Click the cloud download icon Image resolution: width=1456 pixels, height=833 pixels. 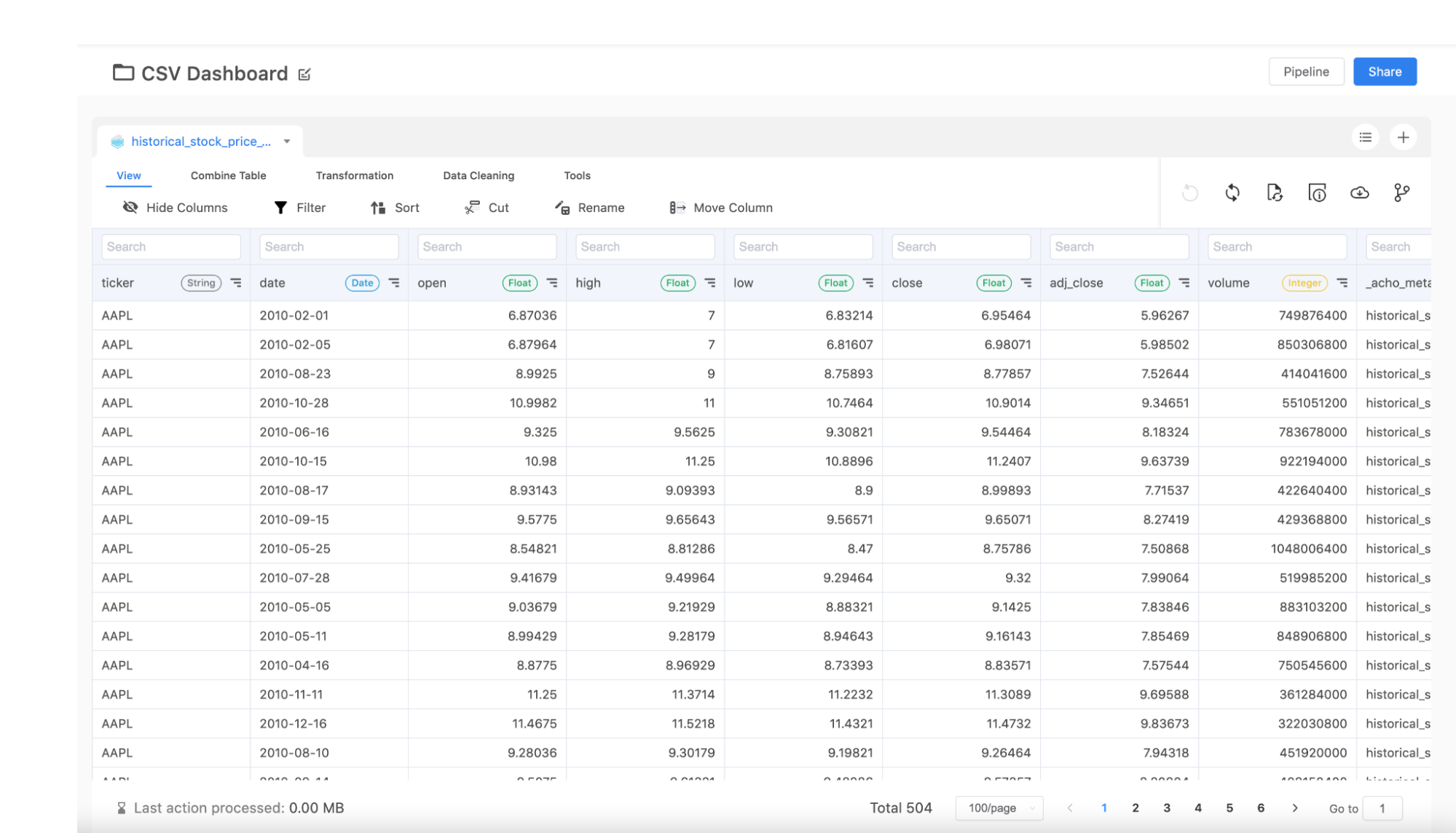1359,192
